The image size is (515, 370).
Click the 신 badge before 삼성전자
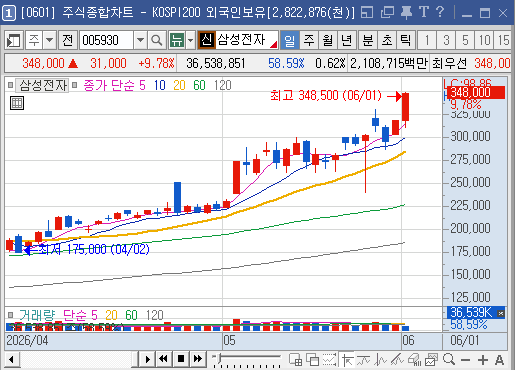tap(207, 40)
